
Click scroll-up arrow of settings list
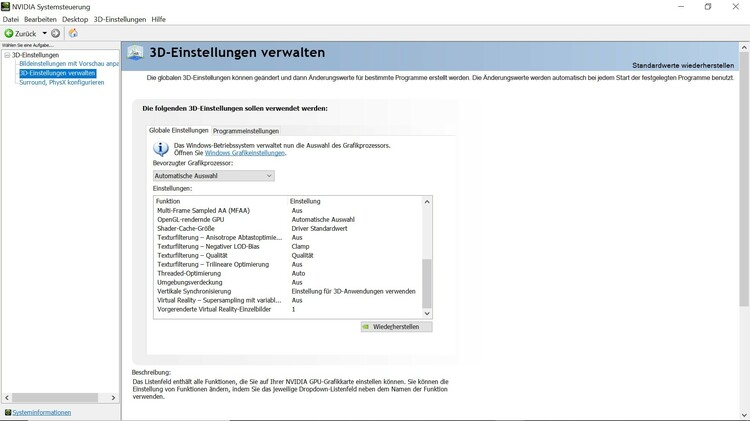pyautogui.click(x=427, y=202)
